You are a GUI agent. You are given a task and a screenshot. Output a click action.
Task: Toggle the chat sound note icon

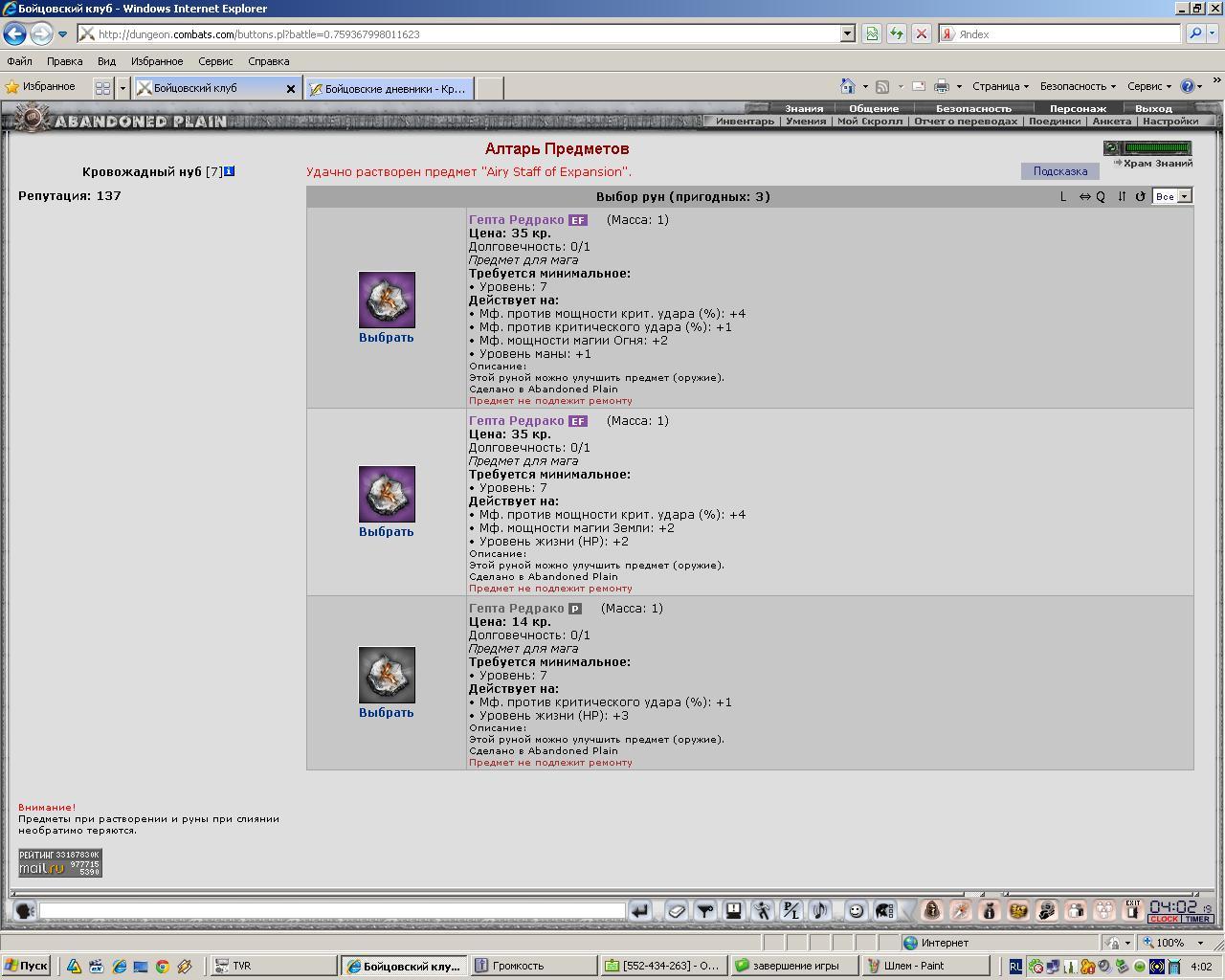(820, 911)
